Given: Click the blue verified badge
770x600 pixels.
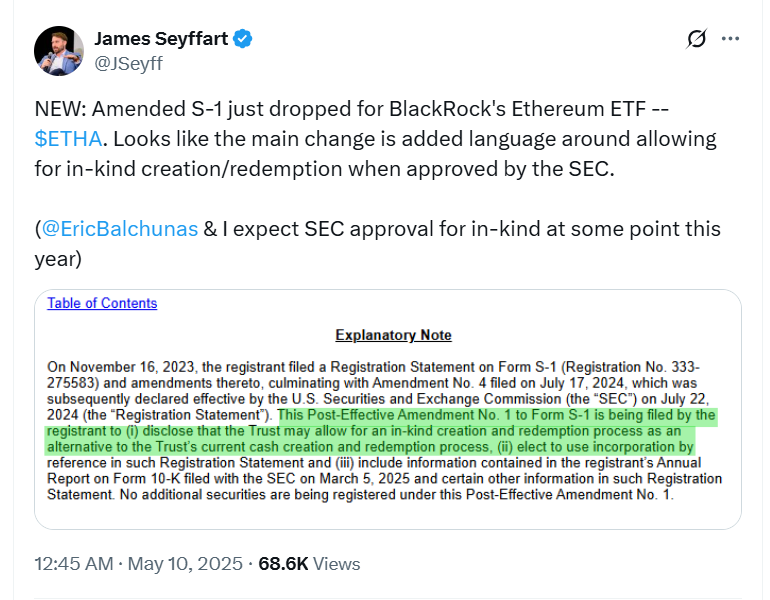Looking at the screenshot, I should (x=243, y=40).
